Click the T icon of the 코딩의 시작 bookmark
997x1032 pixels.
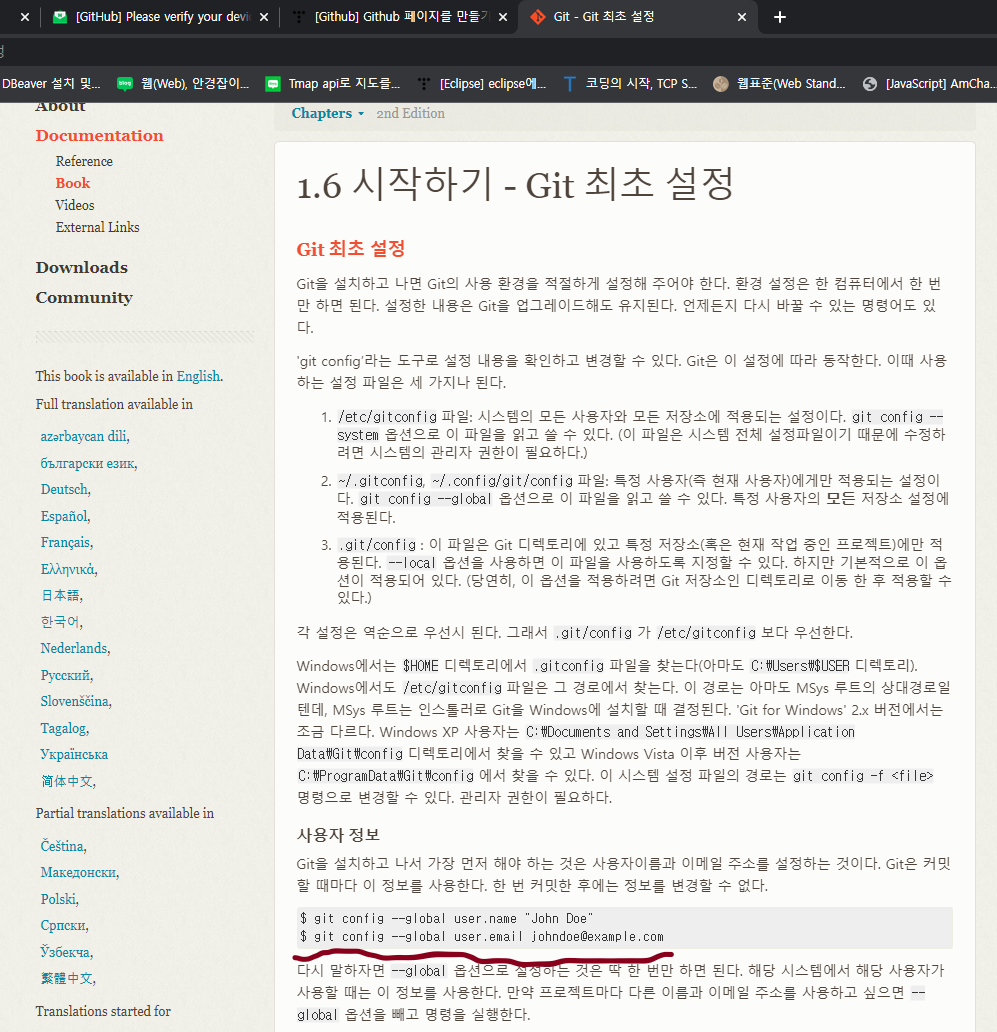570,84
